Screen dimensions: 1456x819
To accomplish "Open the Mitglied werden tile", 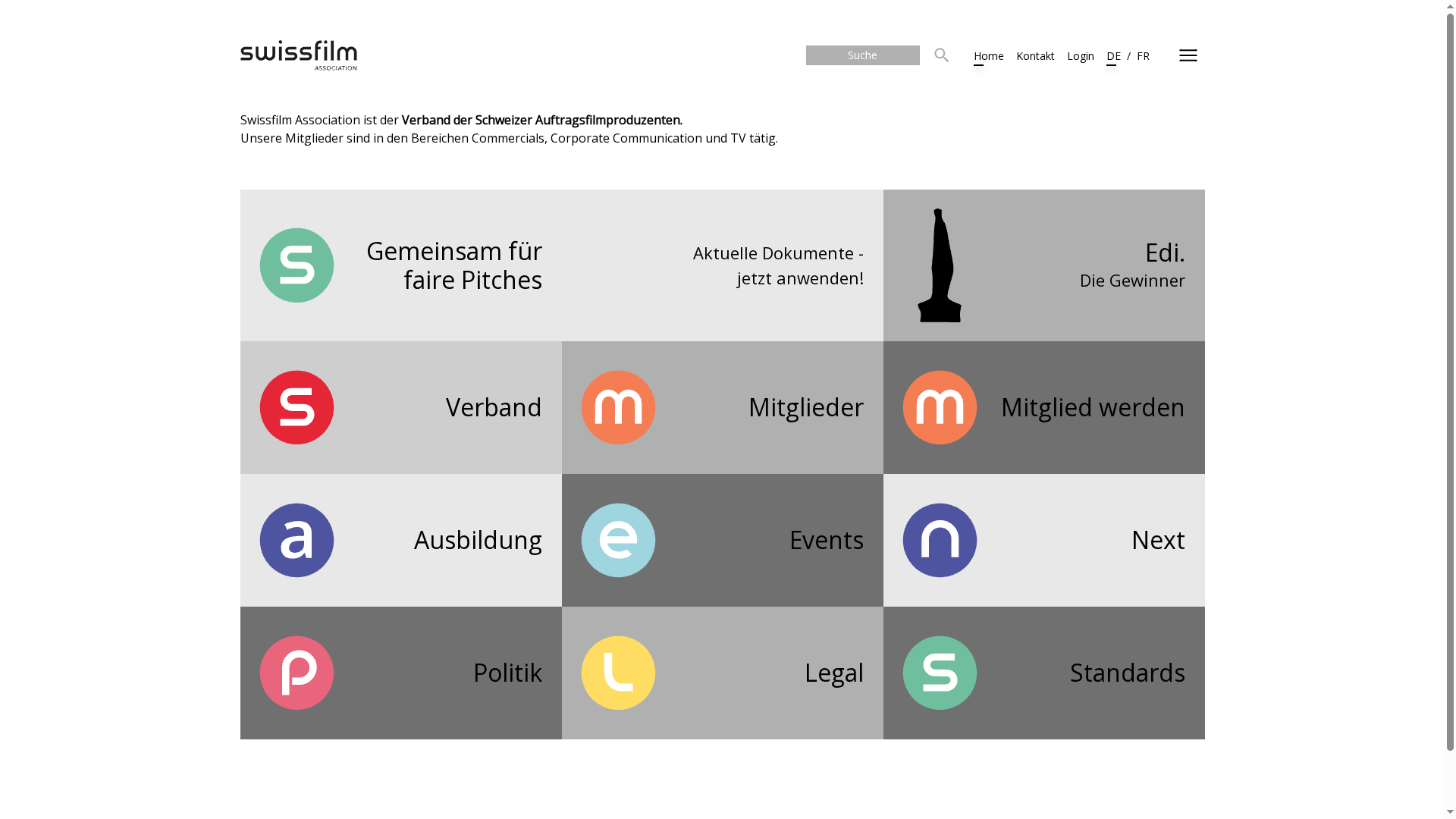I will pyautogui.click(x=1093, y=407).
